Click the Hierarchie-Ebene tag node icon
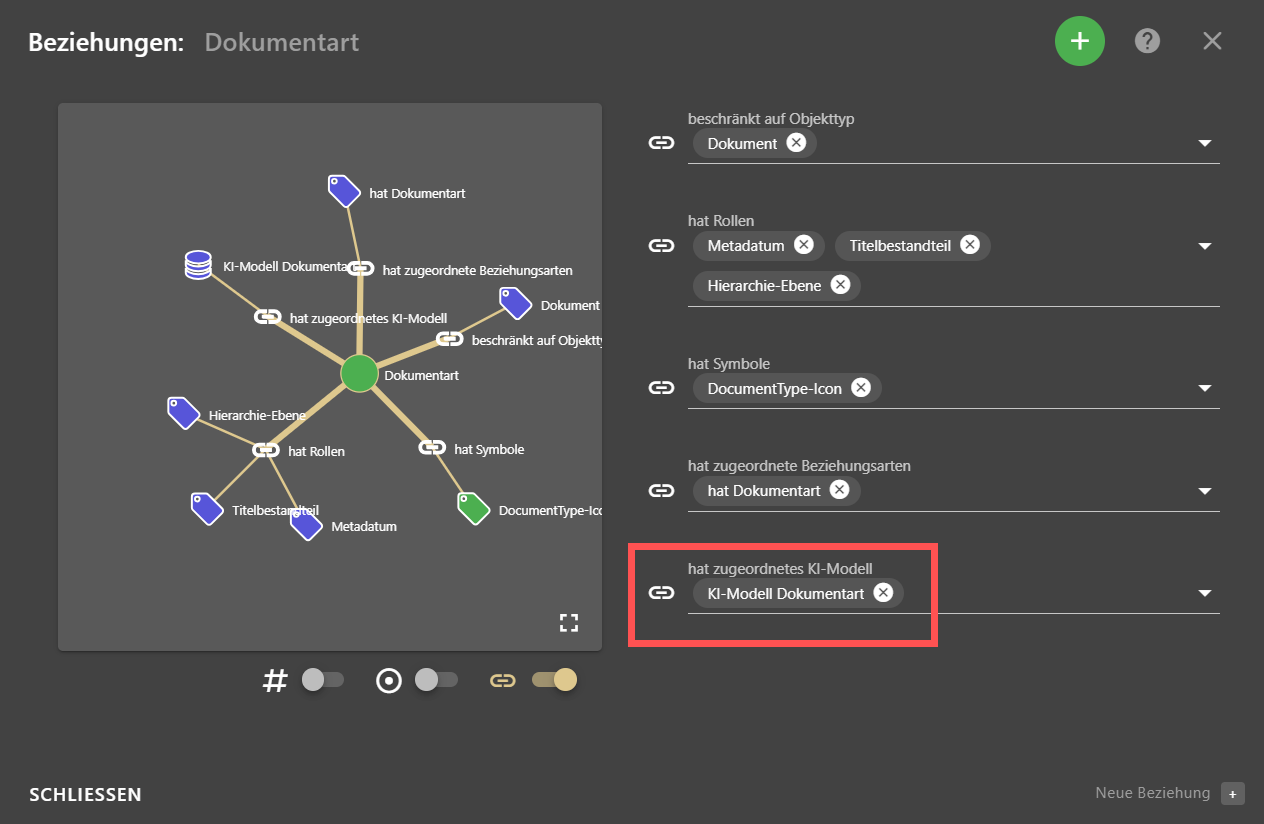Image resolution: width=1264 pixels, height=824 pixels. [183, 413]
